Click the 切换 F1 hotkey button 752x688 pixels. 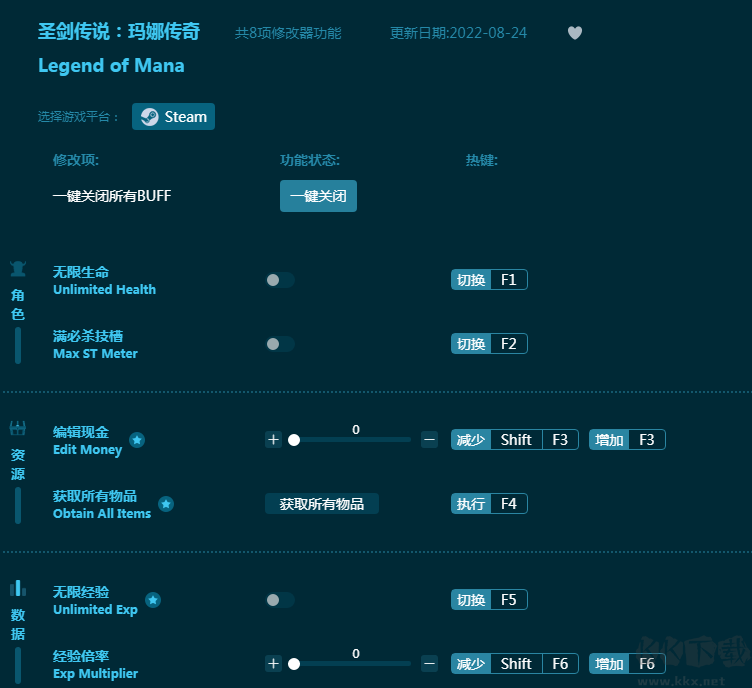[x=489, y=280]
